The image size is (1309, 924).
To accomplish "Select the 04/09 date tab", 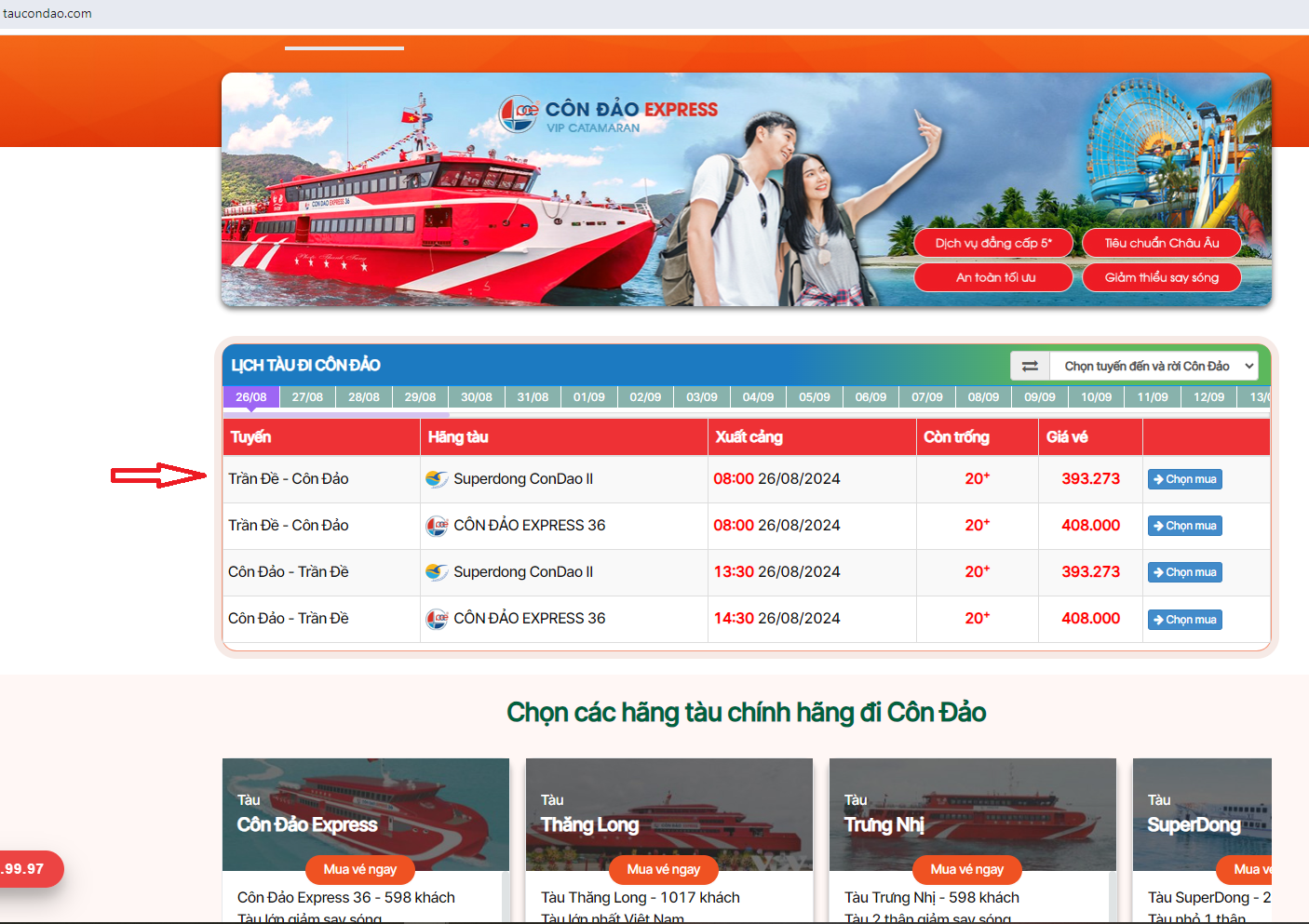I will (758, 397).
